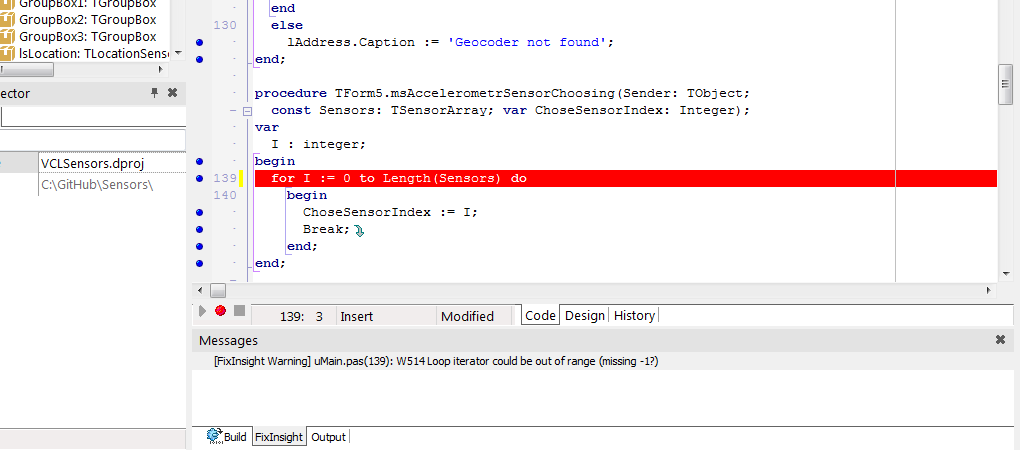Switch to the Output messages tab
Screen dimensions: 1020x450
click(328, 437)
